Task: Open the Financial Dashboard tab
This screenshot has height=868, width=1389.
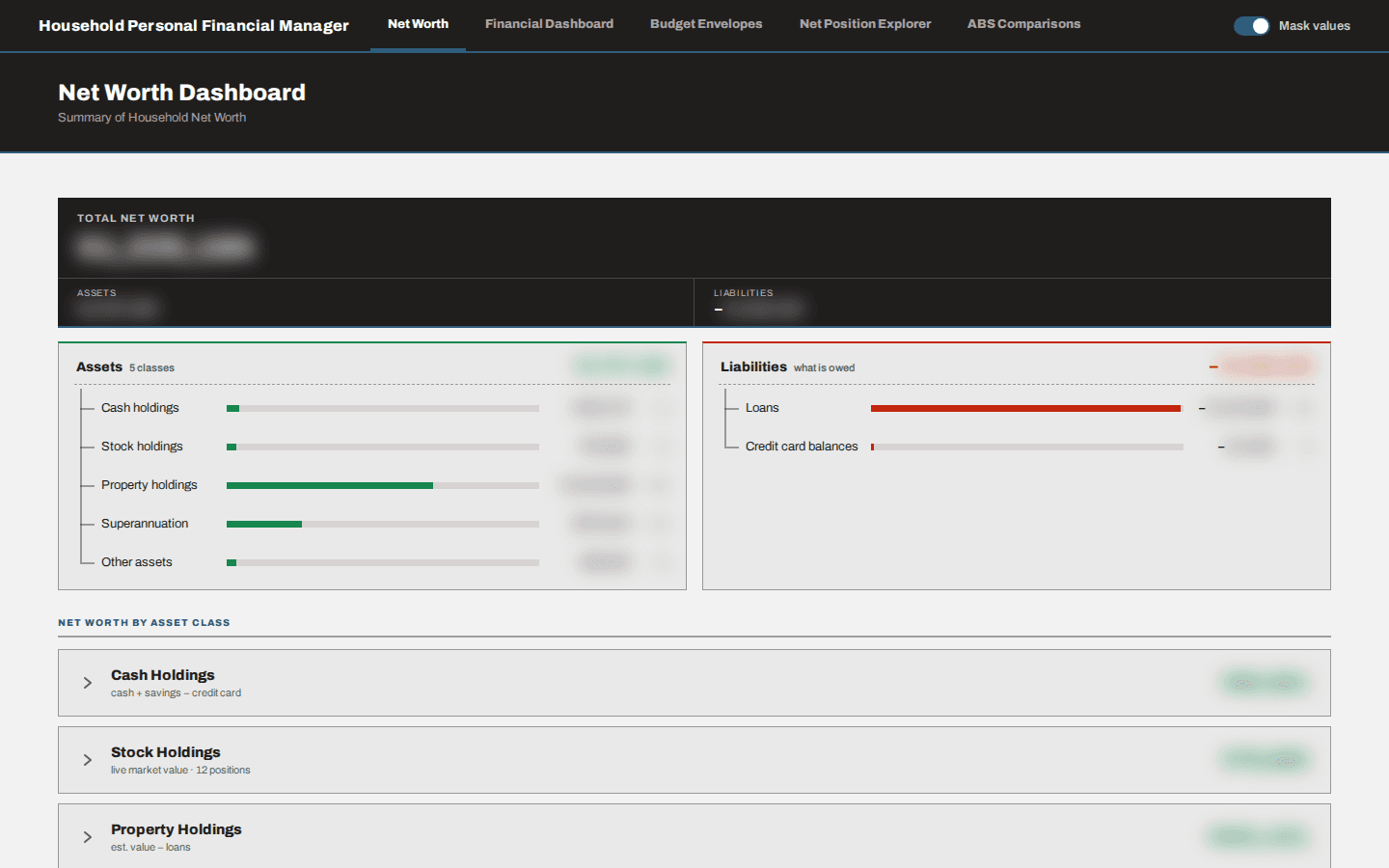Action: tap(549, 24)
